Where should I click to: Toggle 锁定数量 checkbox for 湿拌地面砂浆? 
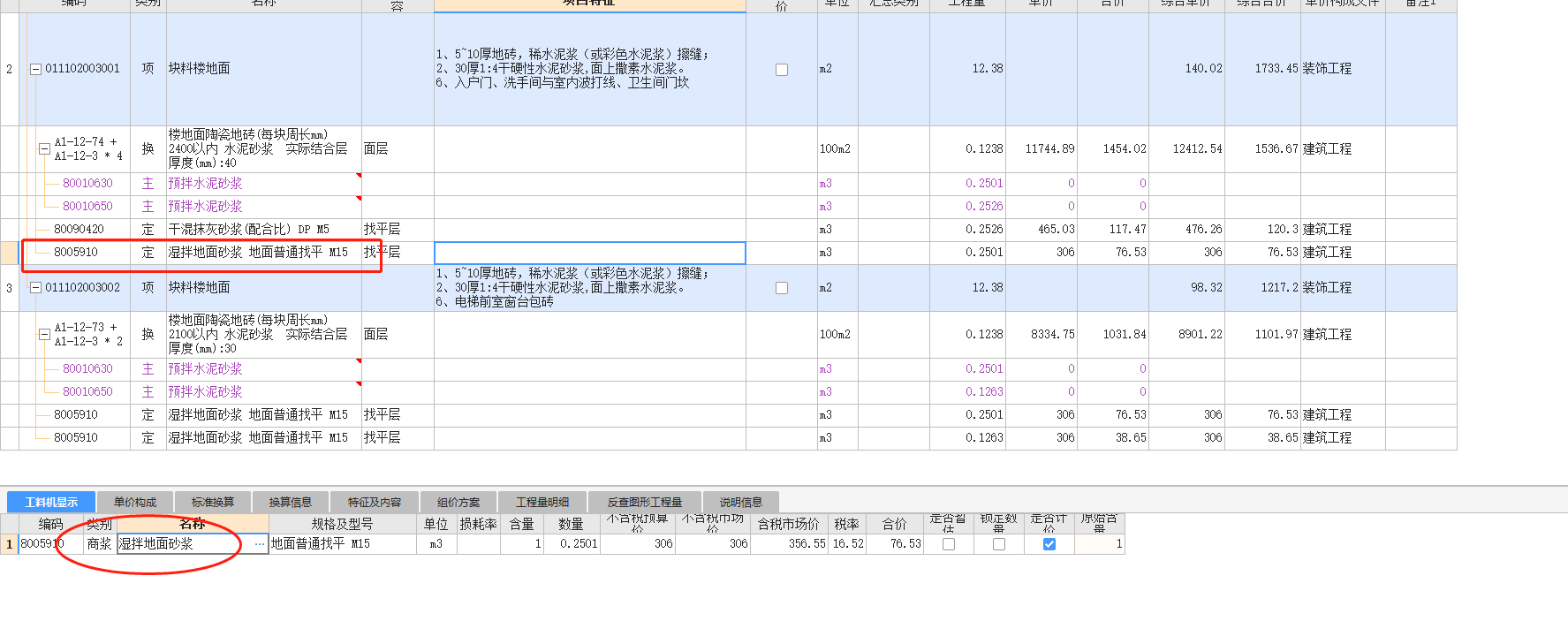pos(999,544)
